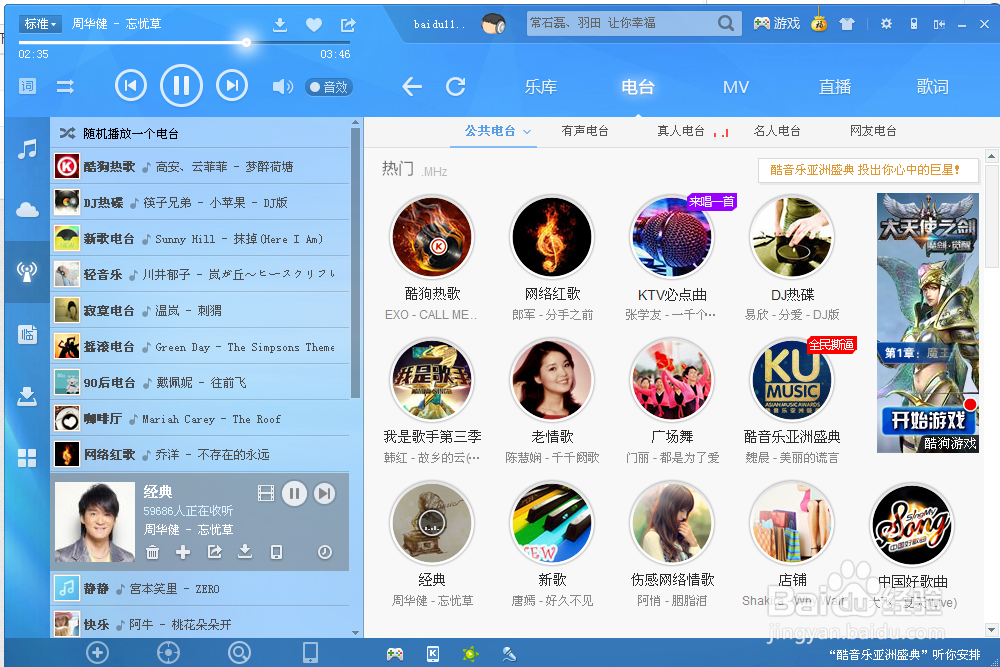1000x667 pixels.
Task: Click 随机播放一个电台
Action: tap(131, 133)
